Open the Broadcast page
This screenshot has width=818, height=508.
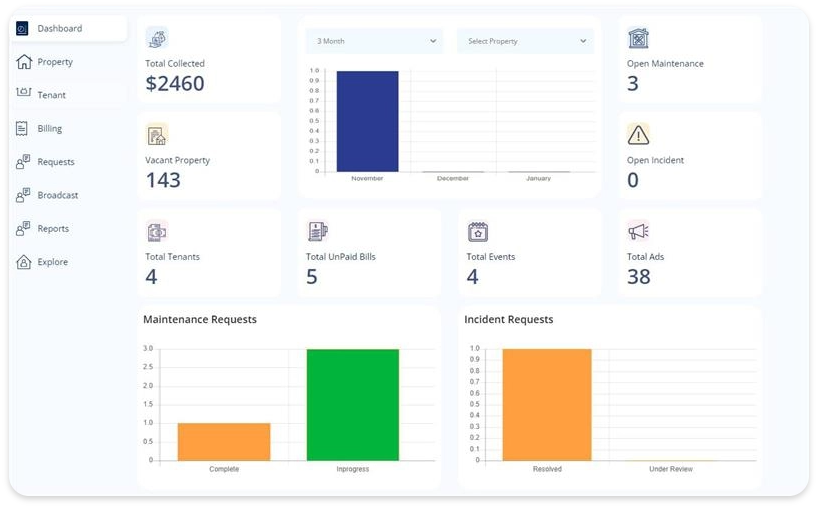tap(57, 195)
